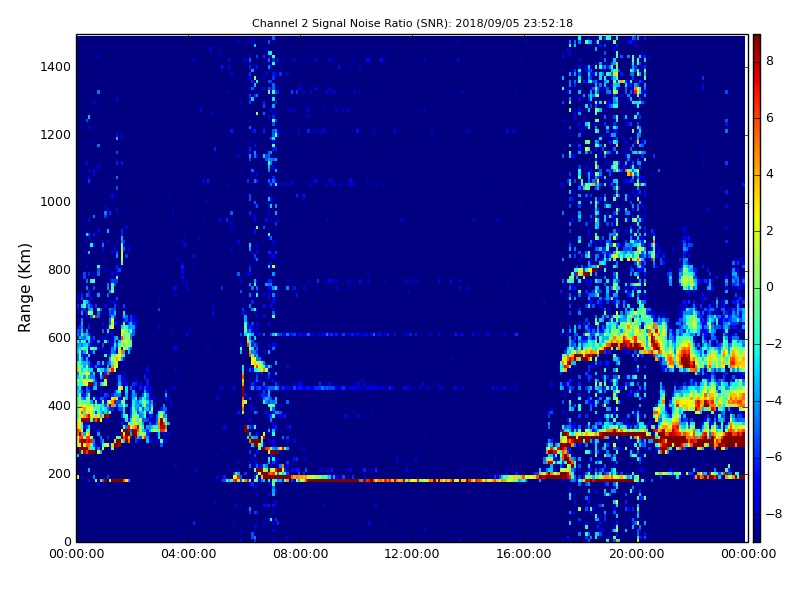Click the 12:00:00 time axis label

coord(412,554)
